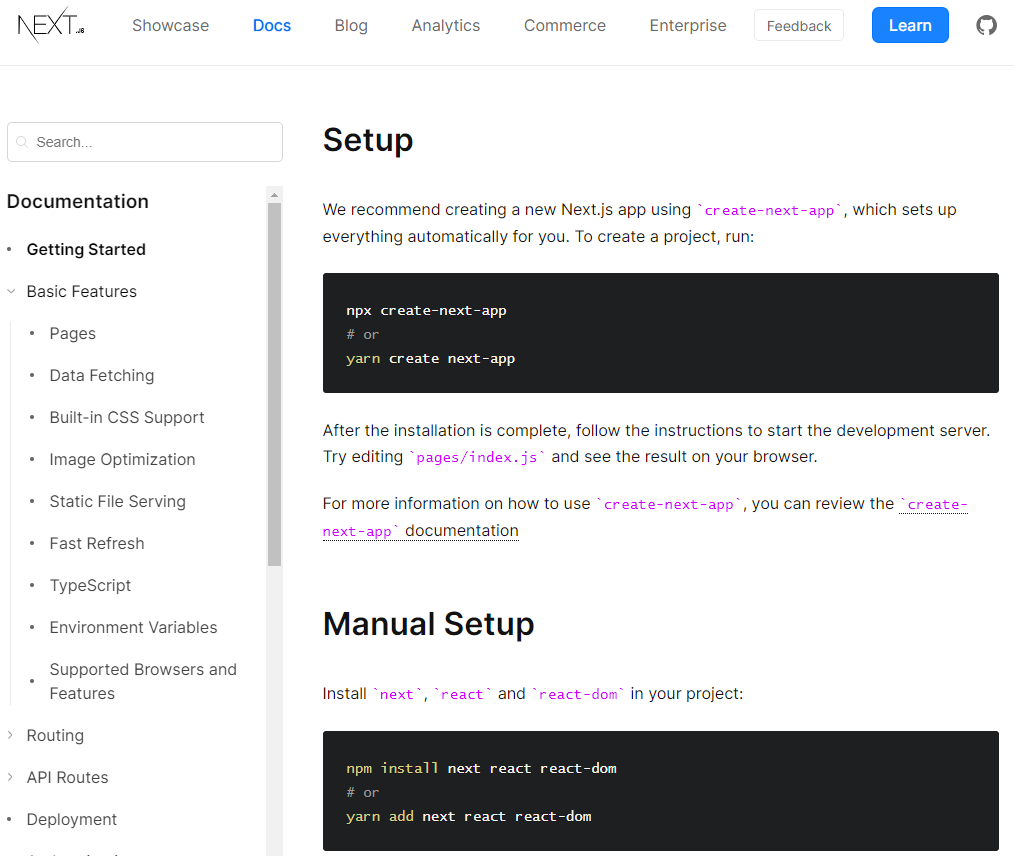Viewport: 1014px width, 856px height.
Task: Click the blue Learn button
Action: coord(910,25)
